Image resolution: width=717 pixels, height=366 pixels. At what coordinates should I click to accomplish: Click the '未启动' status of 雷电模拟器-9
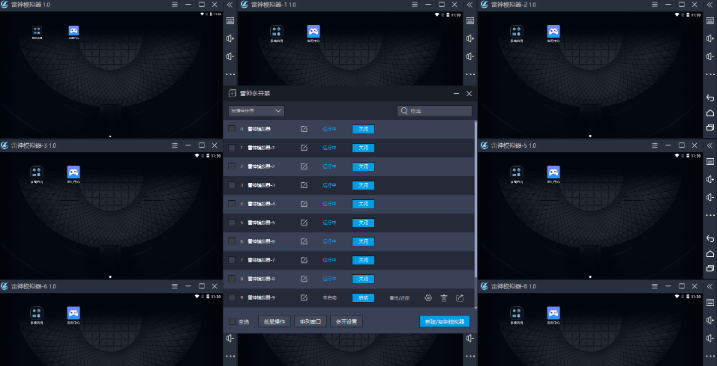(x=330, y=298)
